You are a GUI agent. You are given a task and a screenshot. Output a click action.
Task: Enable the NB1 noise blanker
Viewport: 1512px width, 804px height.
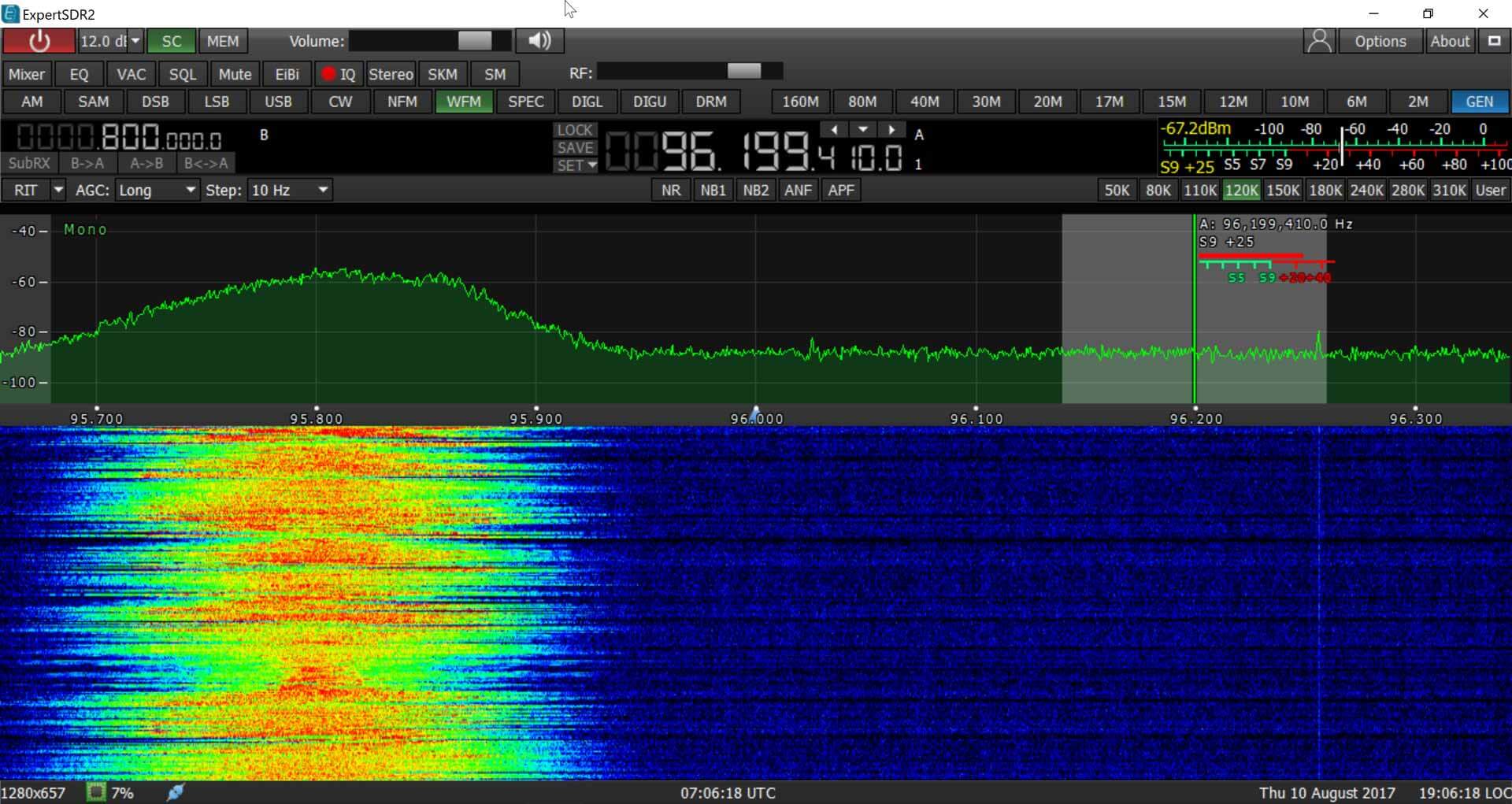[x=713, y=190]
